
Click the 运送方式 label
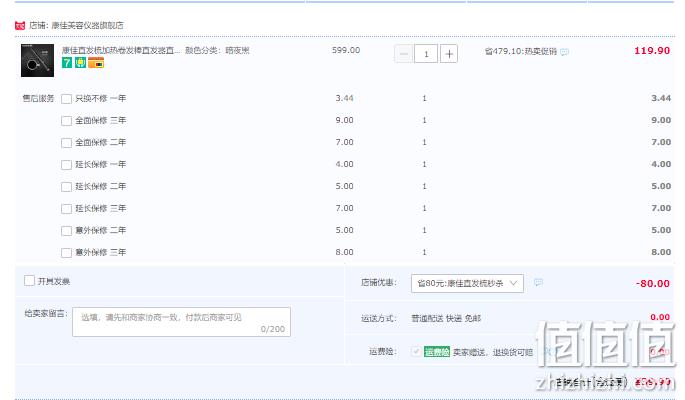pos(379,318)
